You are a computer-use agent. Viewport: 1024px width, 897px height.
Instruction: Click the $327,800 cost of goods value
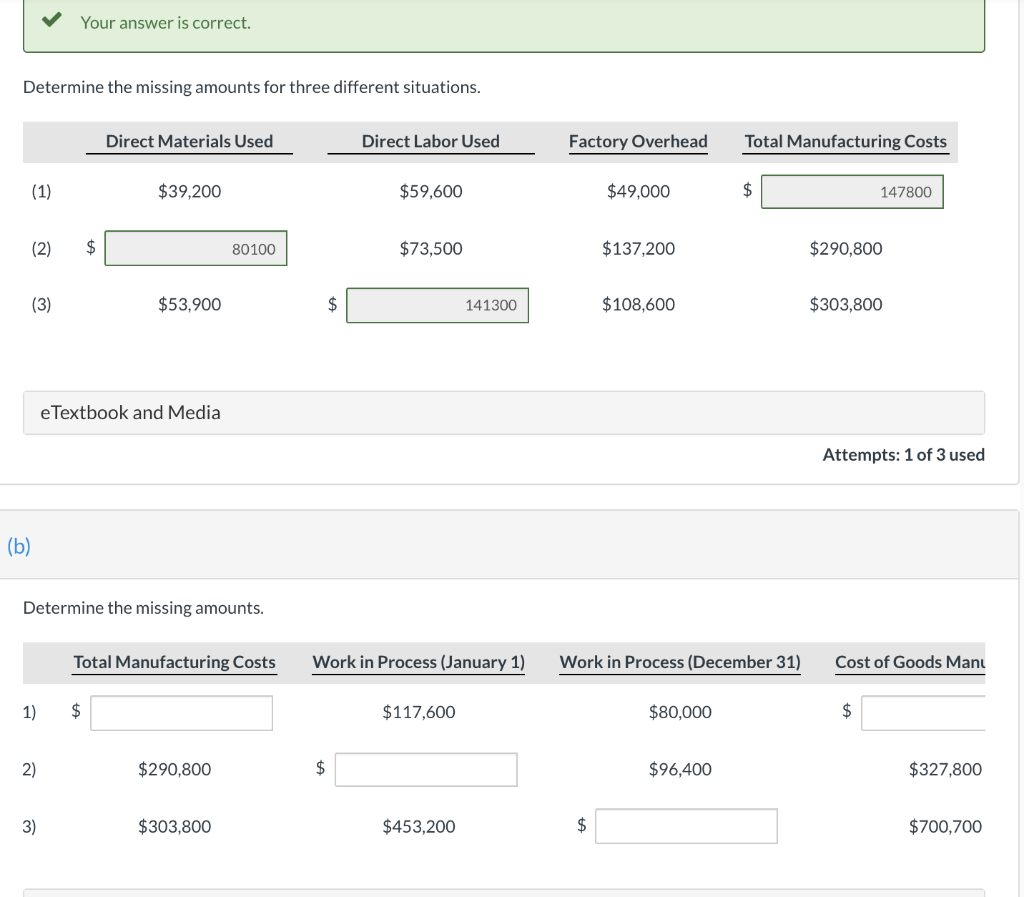pos(945,769)
